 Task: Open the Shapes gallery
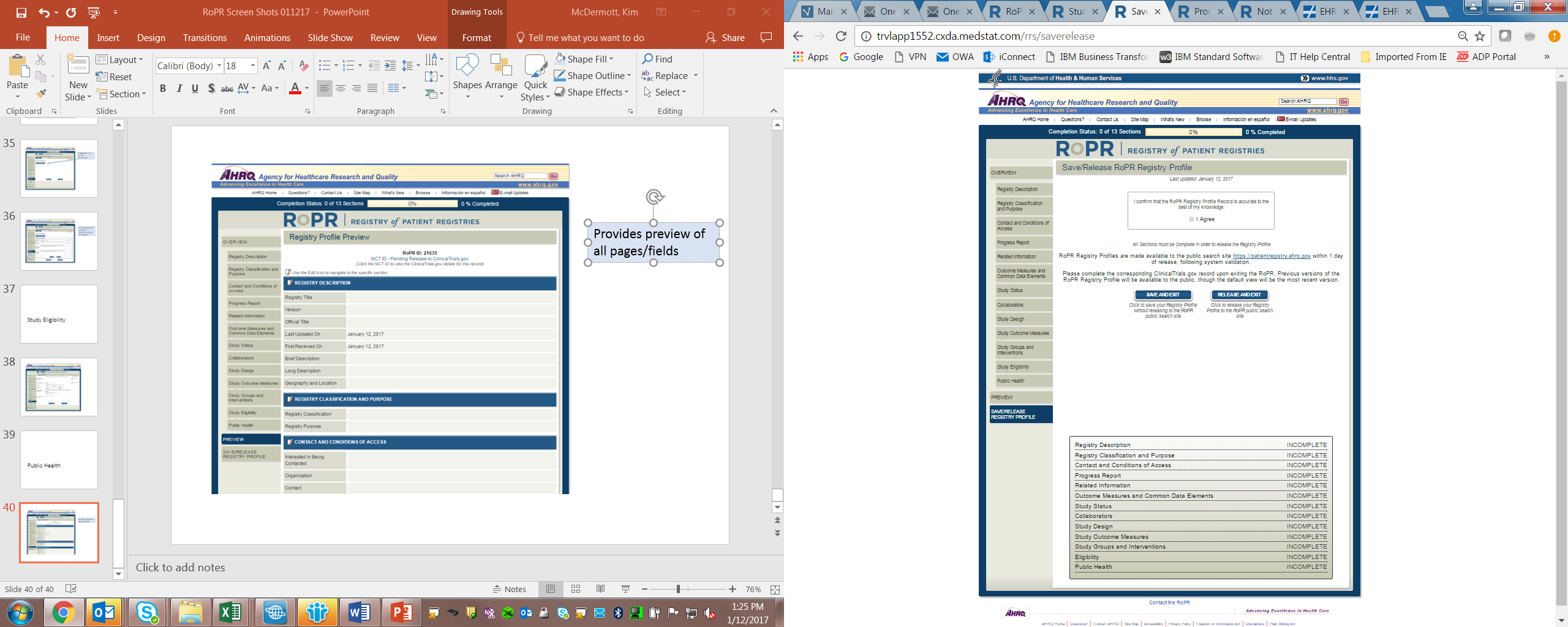467,77
